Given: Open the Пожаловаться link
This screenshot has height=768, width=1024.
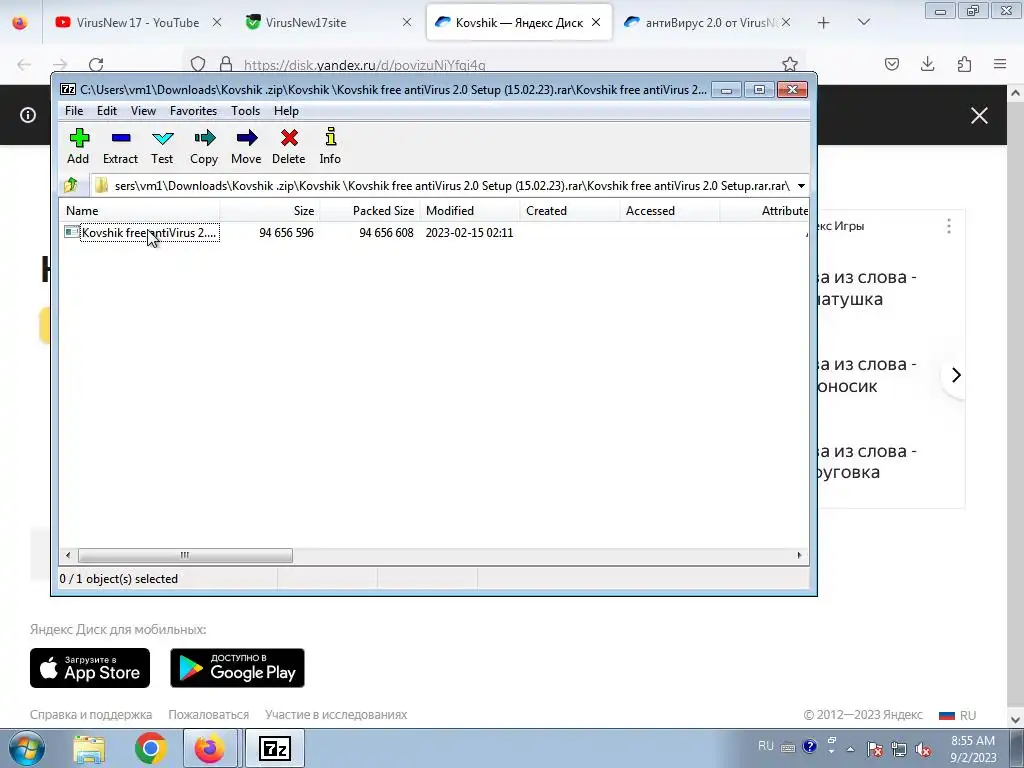Looking at the screenshot, I should [x=208, y=715].
